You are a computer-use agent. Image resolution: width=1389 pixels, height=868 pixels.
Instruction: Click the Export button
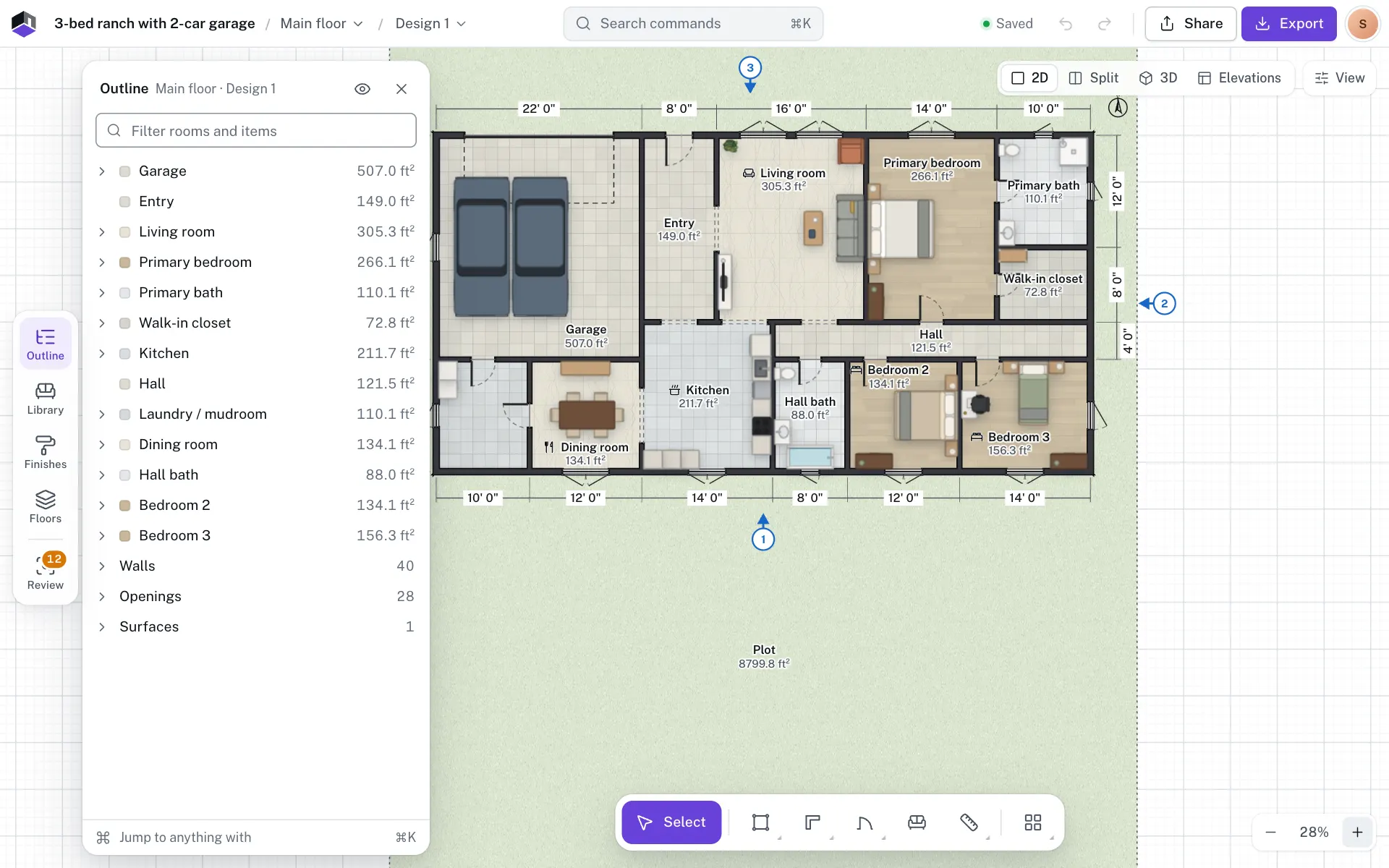[x=1288, y=24]
